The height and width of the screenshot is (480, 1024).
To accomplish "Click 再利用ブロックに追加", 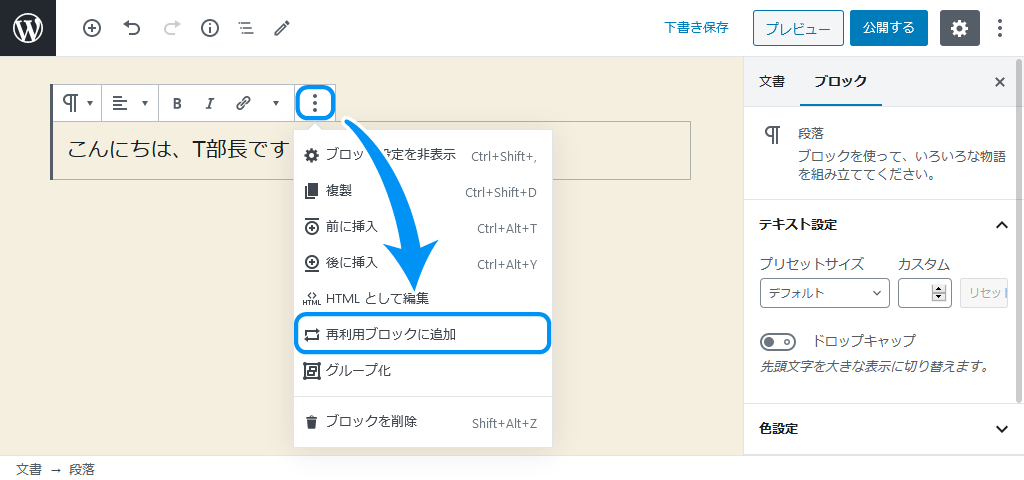I will (x=422, y=334).
